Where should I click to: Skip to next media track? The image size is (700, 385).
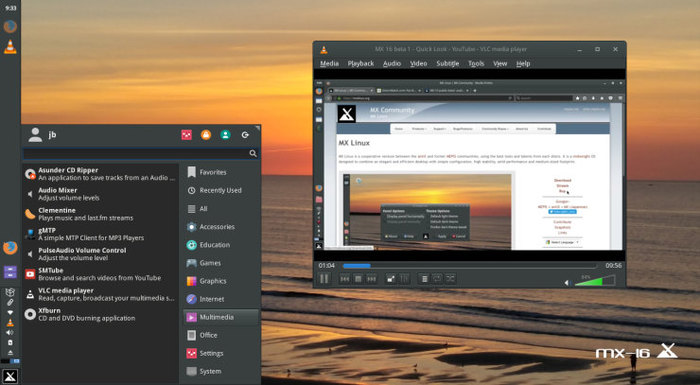pos(371,279)
